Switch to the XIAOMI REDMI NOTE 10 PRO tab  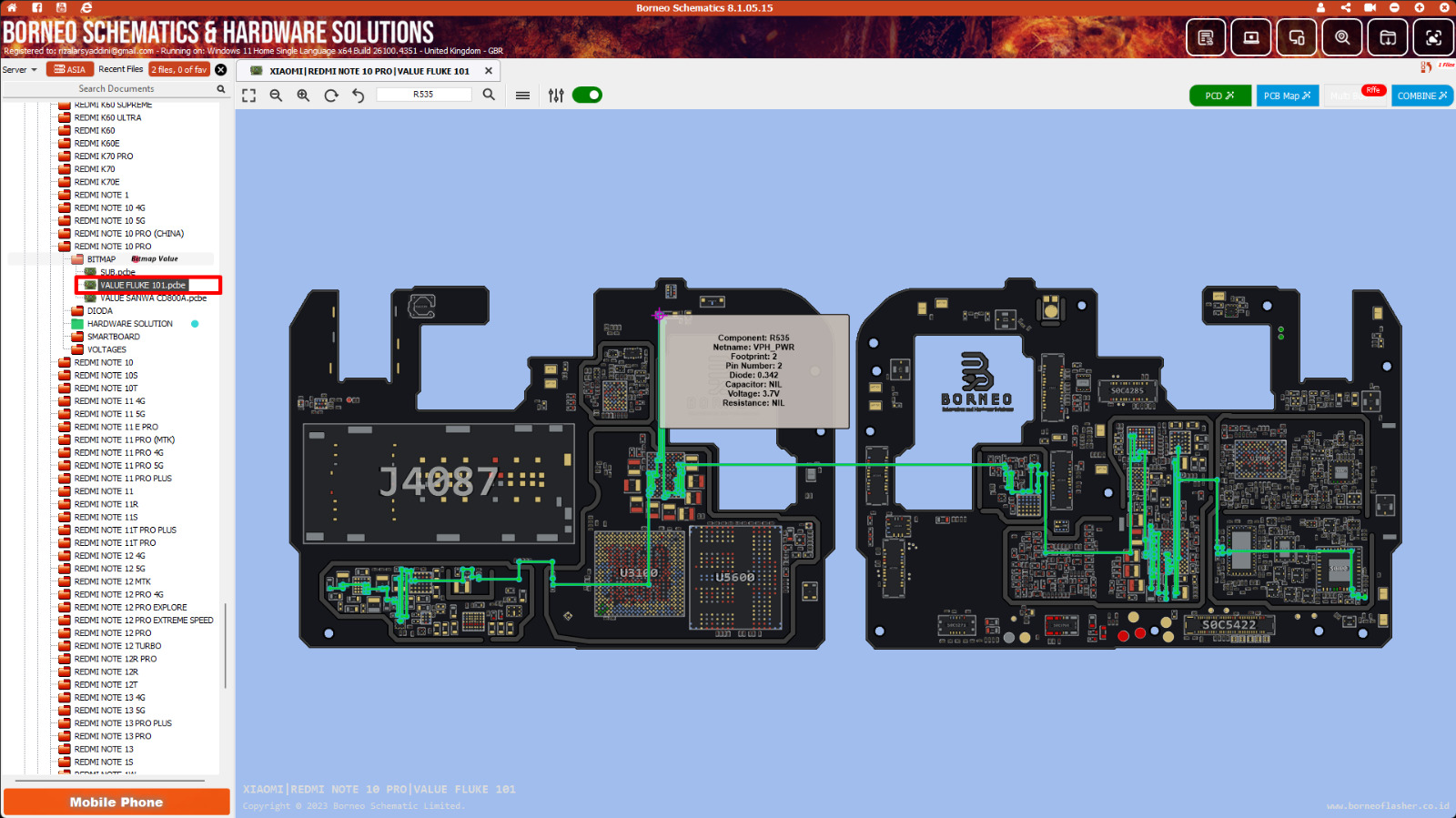[369, 71]
